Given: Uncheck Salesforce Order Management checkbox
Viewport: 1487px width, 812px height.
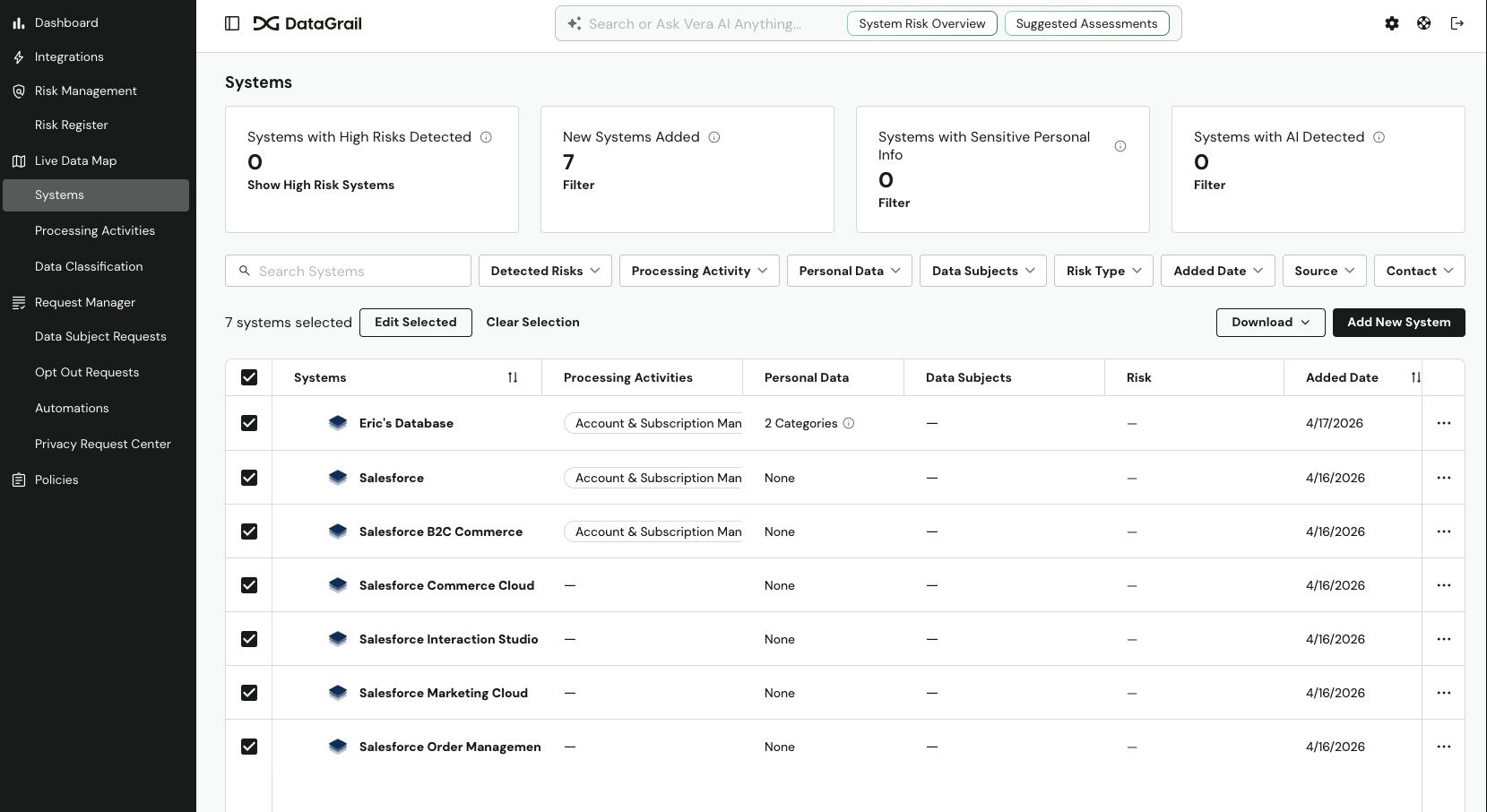Looking at the screenshot, I should click(x=249, y=747).
